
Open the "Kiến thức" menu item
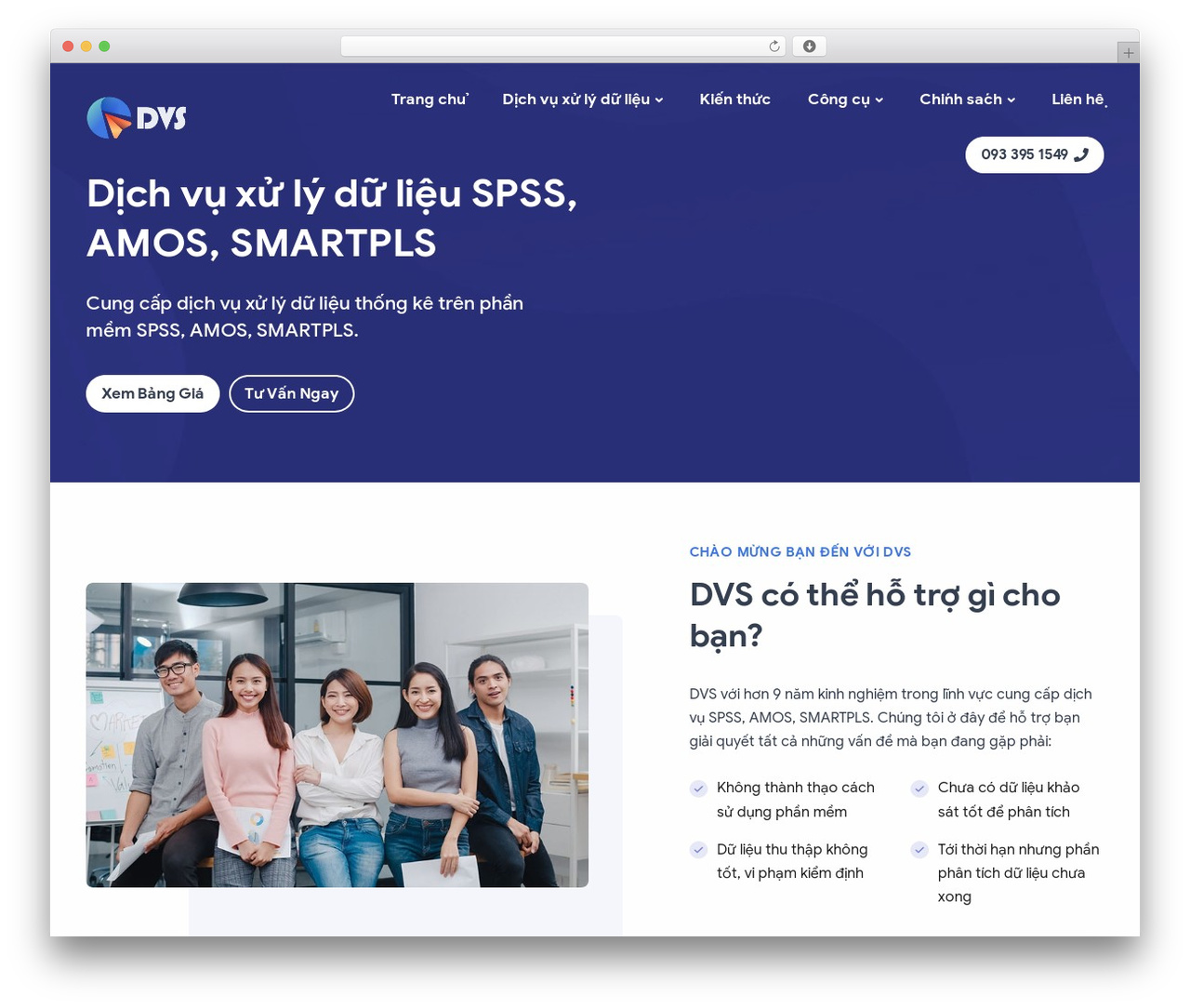pos(734,99)
